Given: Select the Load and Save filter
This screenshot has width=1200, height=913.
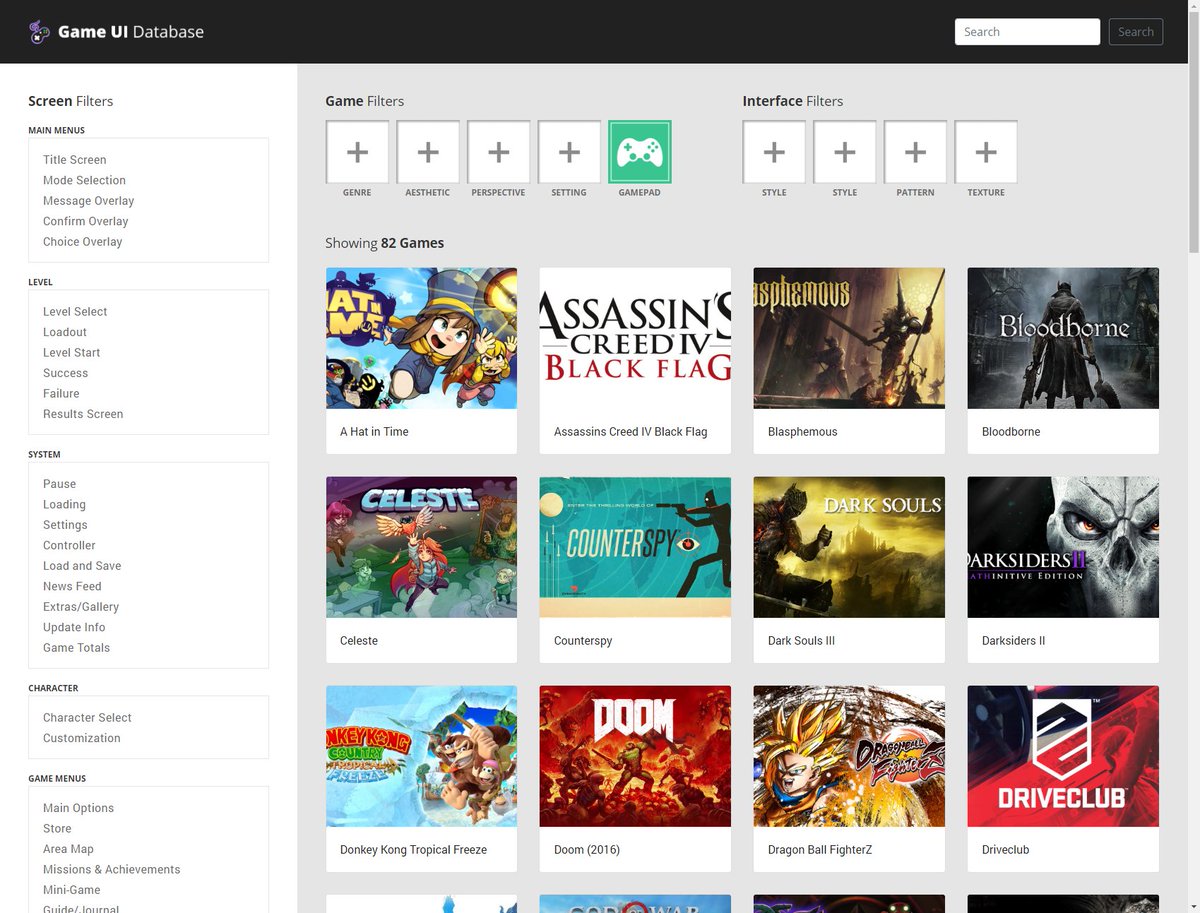Looking at the screenshot, I should [x=82, y=566].
